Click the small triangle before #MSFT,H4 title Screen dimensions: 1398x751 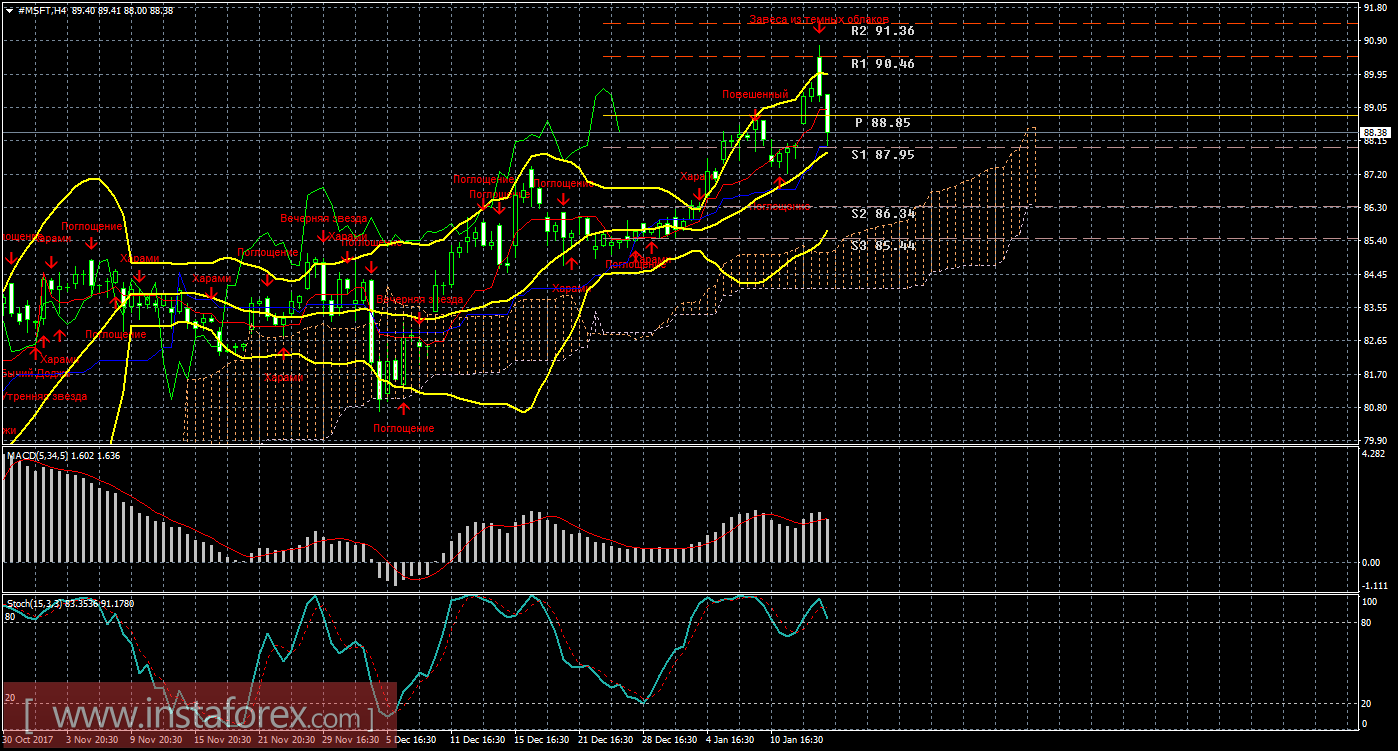(9, 10)
